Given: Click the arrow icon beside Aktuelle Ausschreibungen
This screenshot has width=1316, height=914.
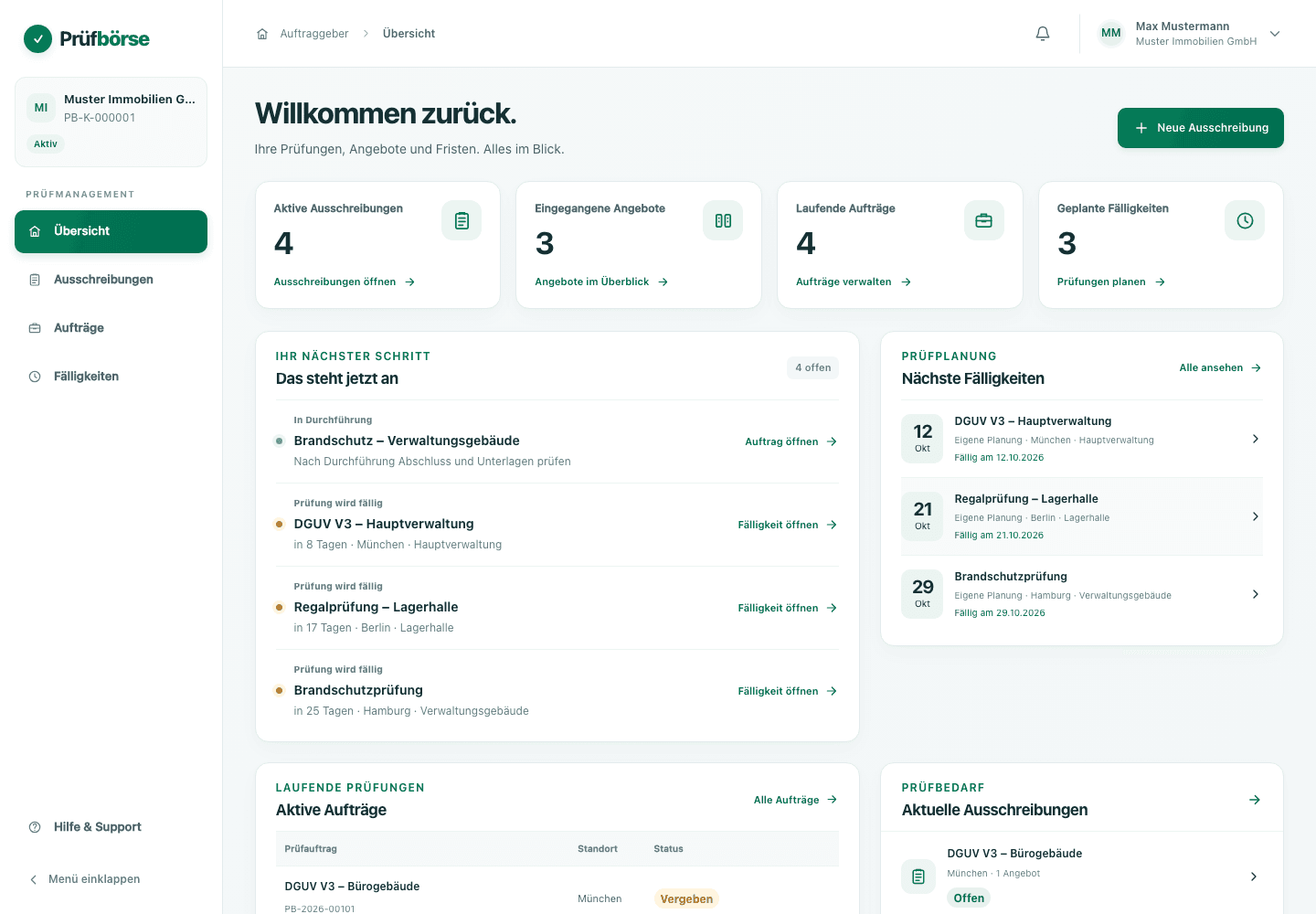Looking at the screenshot, I should [1255, 800].
